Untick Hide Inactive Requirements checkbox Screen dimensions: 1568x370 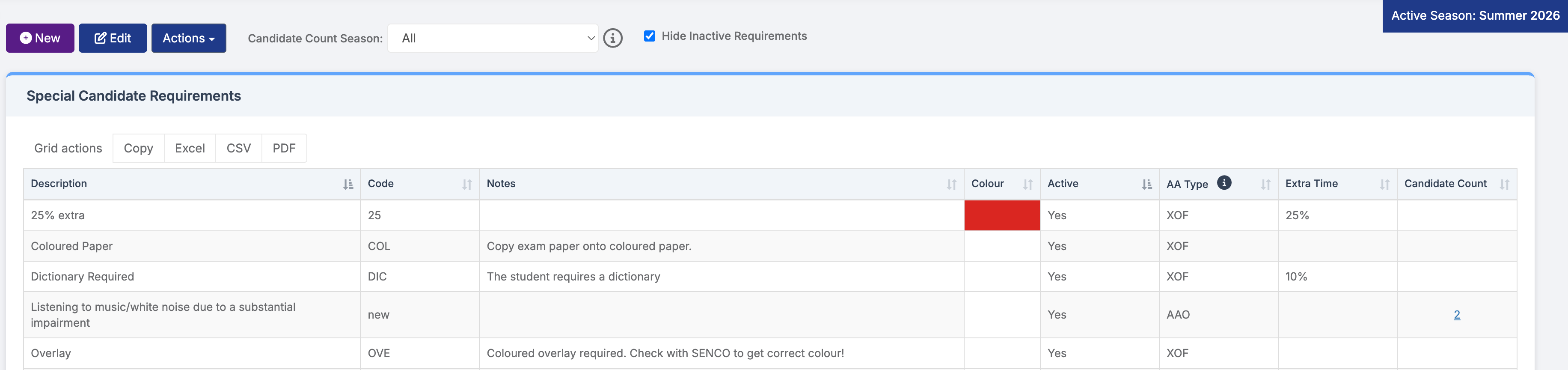coord(650,36)
